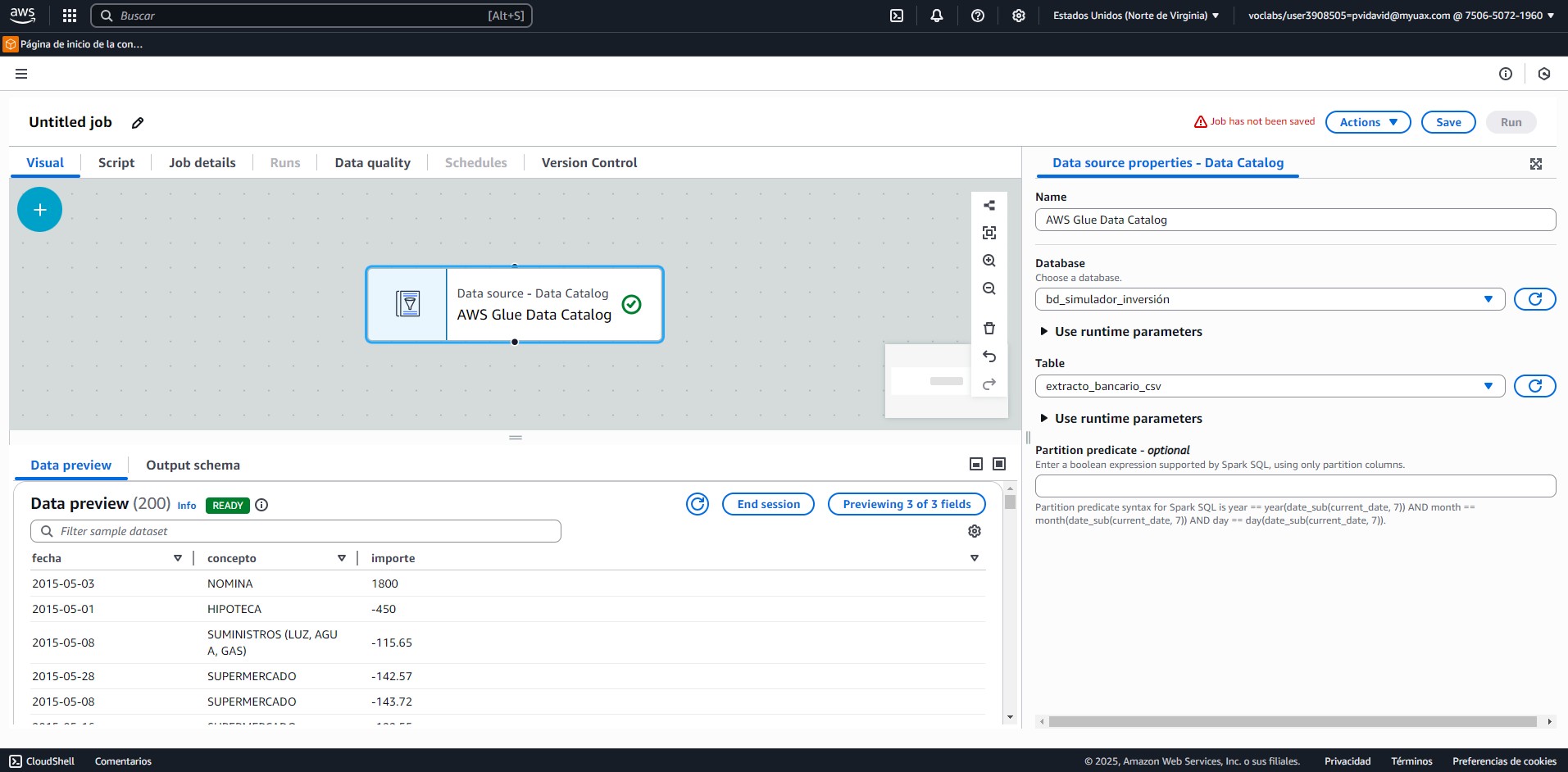Zoom out on the canvas
1568x772 pixels.
989,288
